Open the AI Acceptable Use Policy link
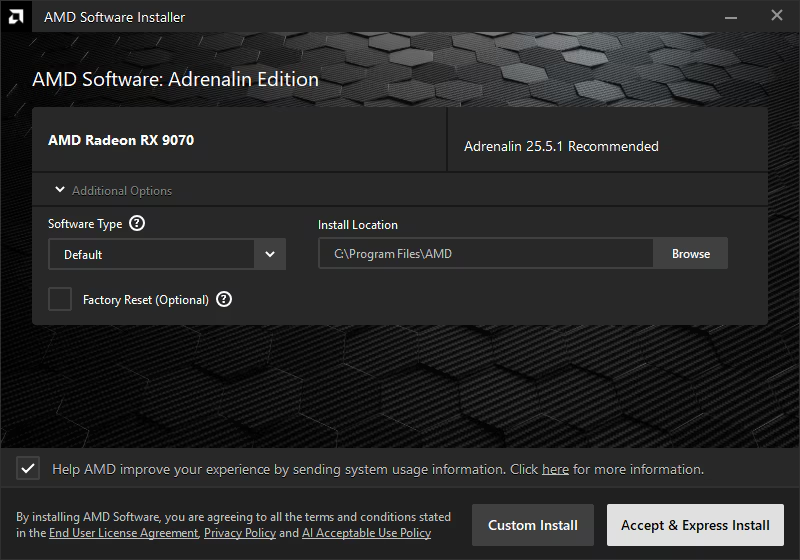 (x=366, y=533)
